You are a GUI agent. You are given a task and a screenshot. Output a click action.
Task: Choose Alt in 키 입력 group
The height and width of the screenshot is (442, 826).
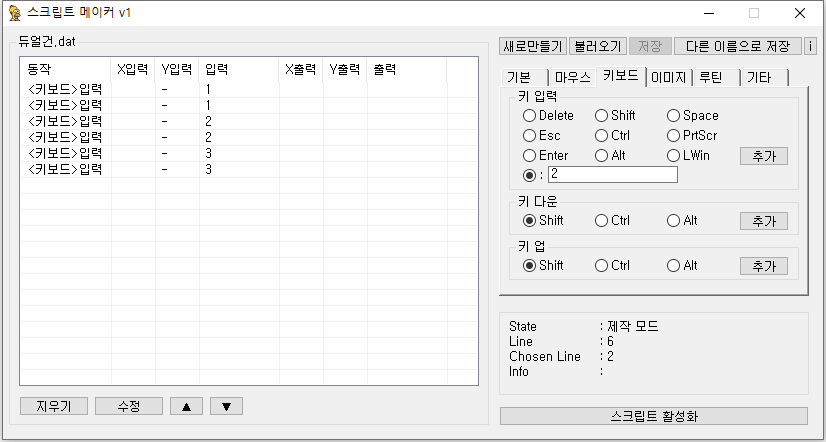[611, 155]
